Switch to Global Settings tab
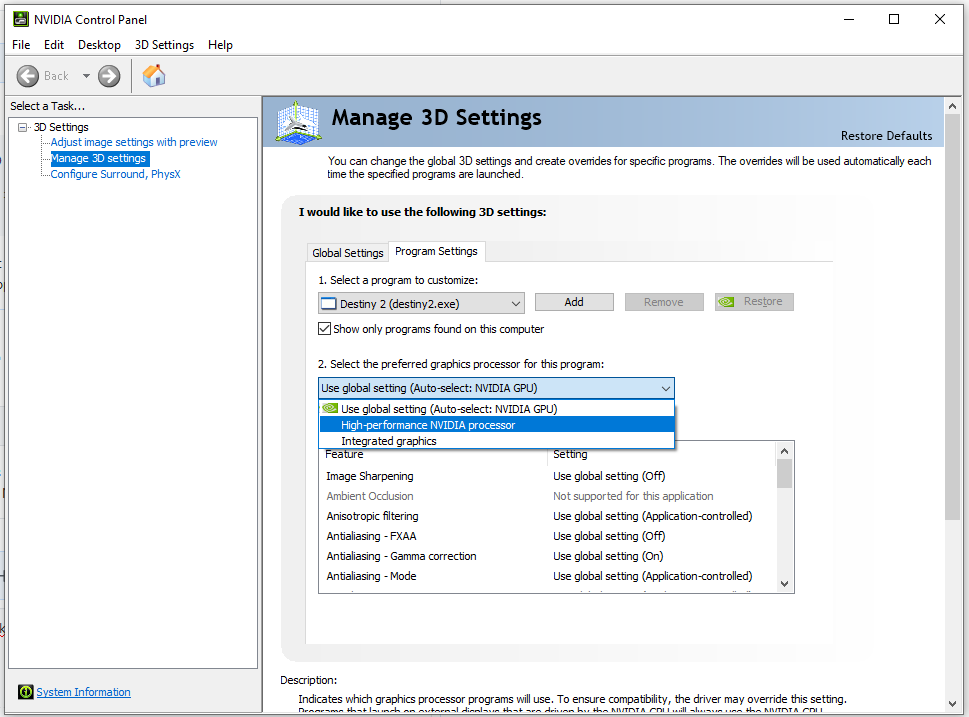The image size is (969, 717). (347, 253)
